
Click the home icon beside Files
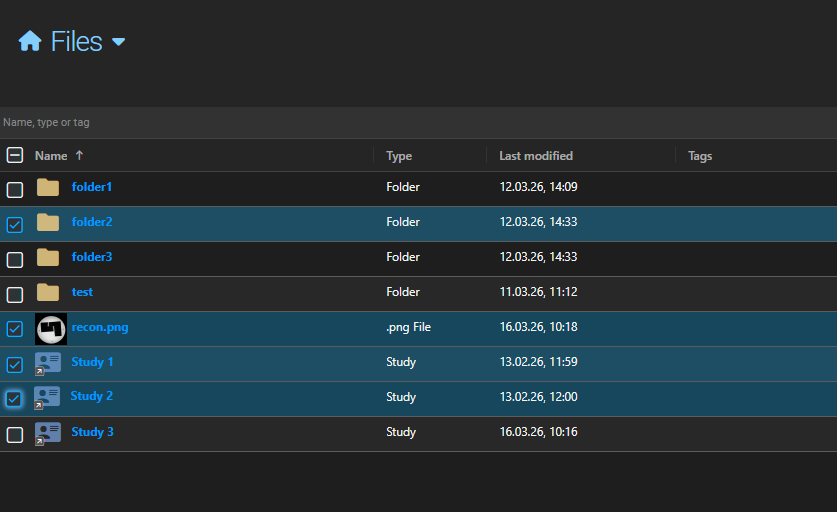pos(30,41)
